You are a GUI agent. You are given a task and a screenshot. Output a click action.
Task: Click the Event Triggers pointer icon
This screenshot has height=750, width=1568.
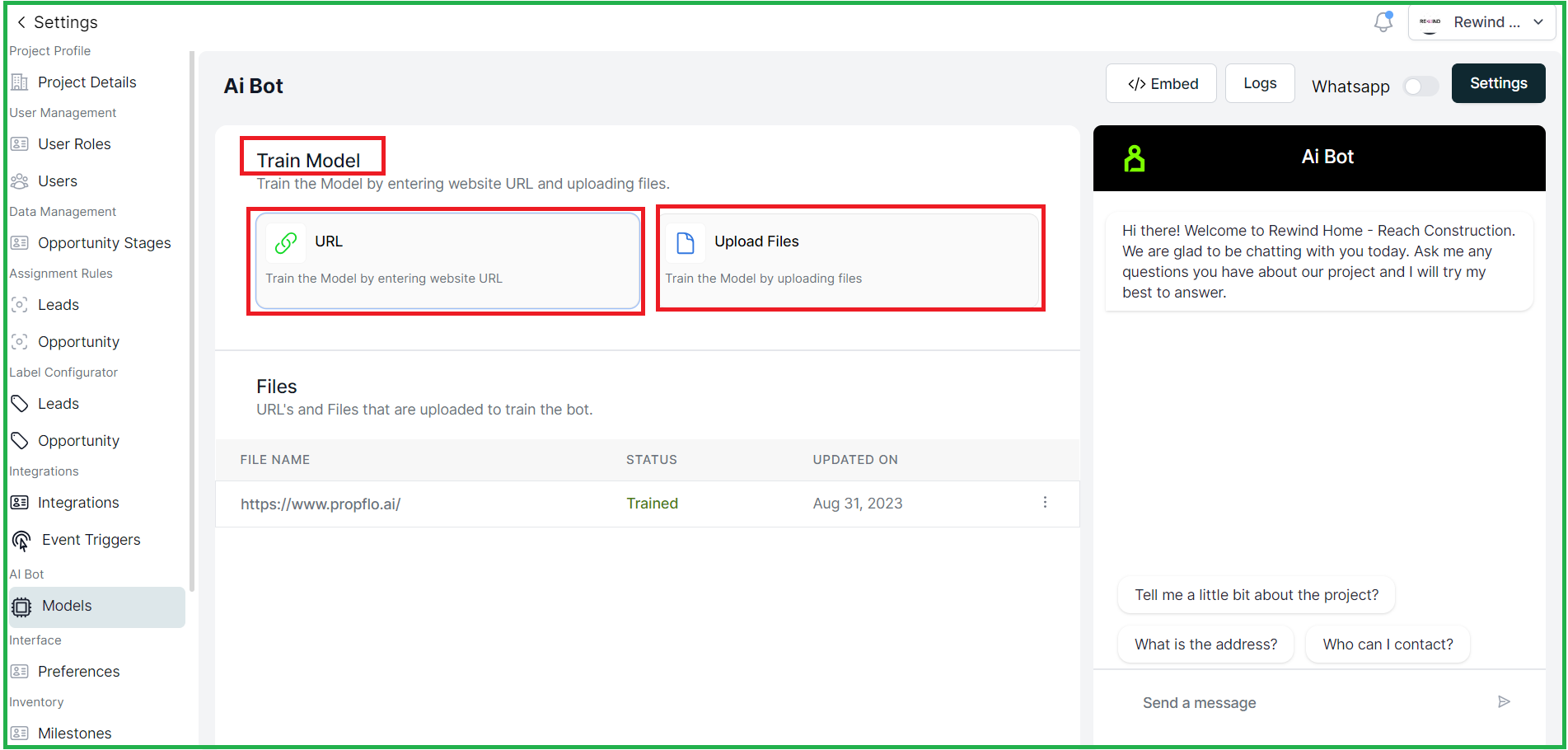(x=21, y=541)
